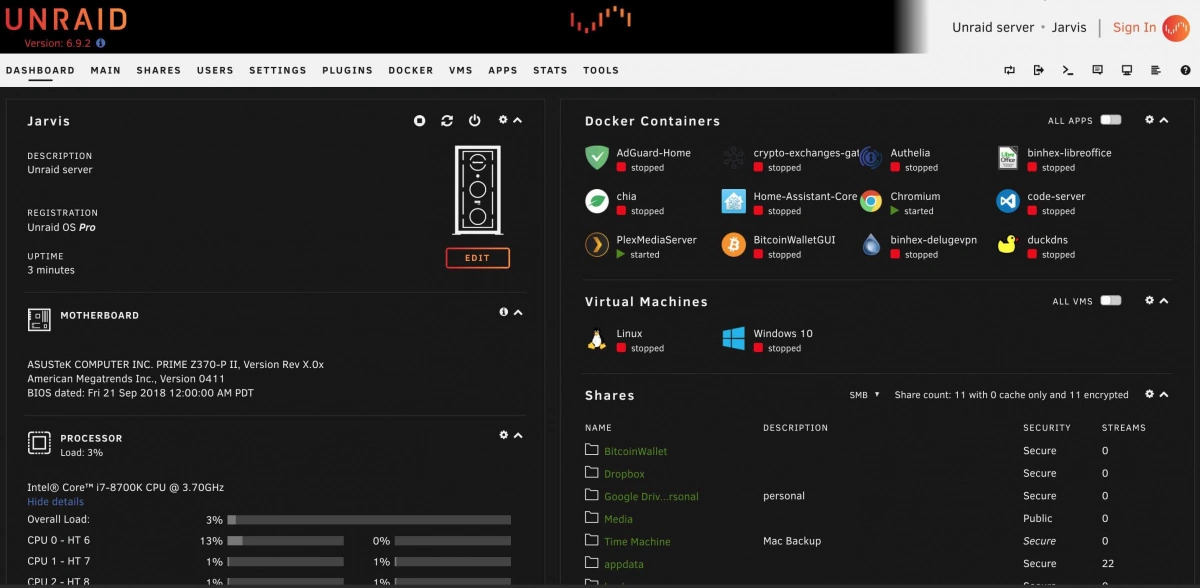
Task: Open the terminal icon in header
Action: coord(1068,70)
